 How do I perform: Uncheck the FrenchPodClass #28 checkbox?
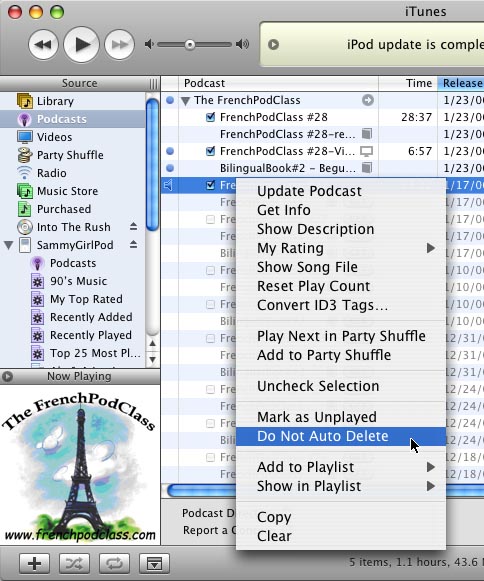[210, 117]
